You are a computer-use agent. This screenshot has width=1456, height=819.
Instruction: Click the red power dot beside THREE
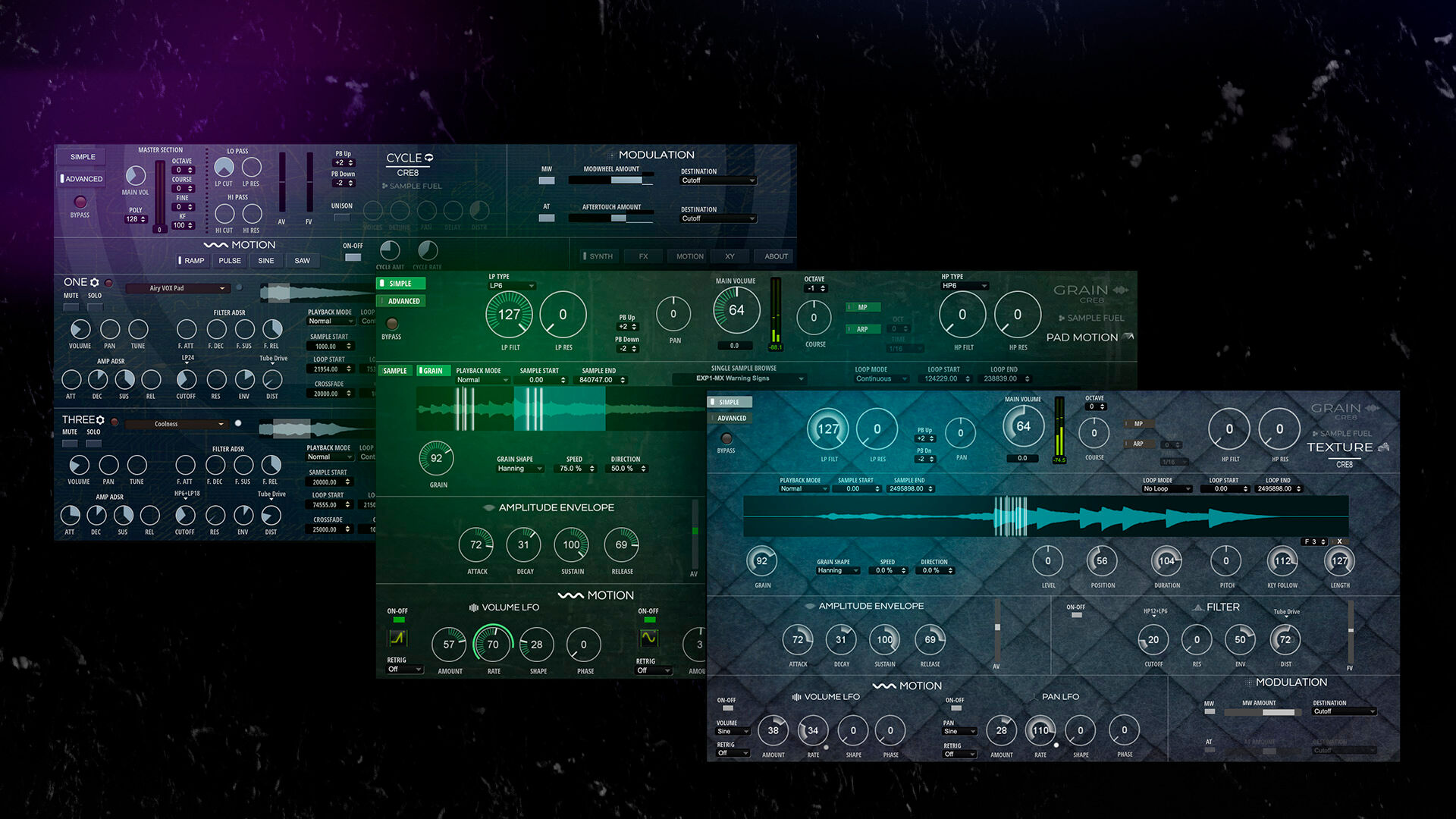(x=115, y=421)
